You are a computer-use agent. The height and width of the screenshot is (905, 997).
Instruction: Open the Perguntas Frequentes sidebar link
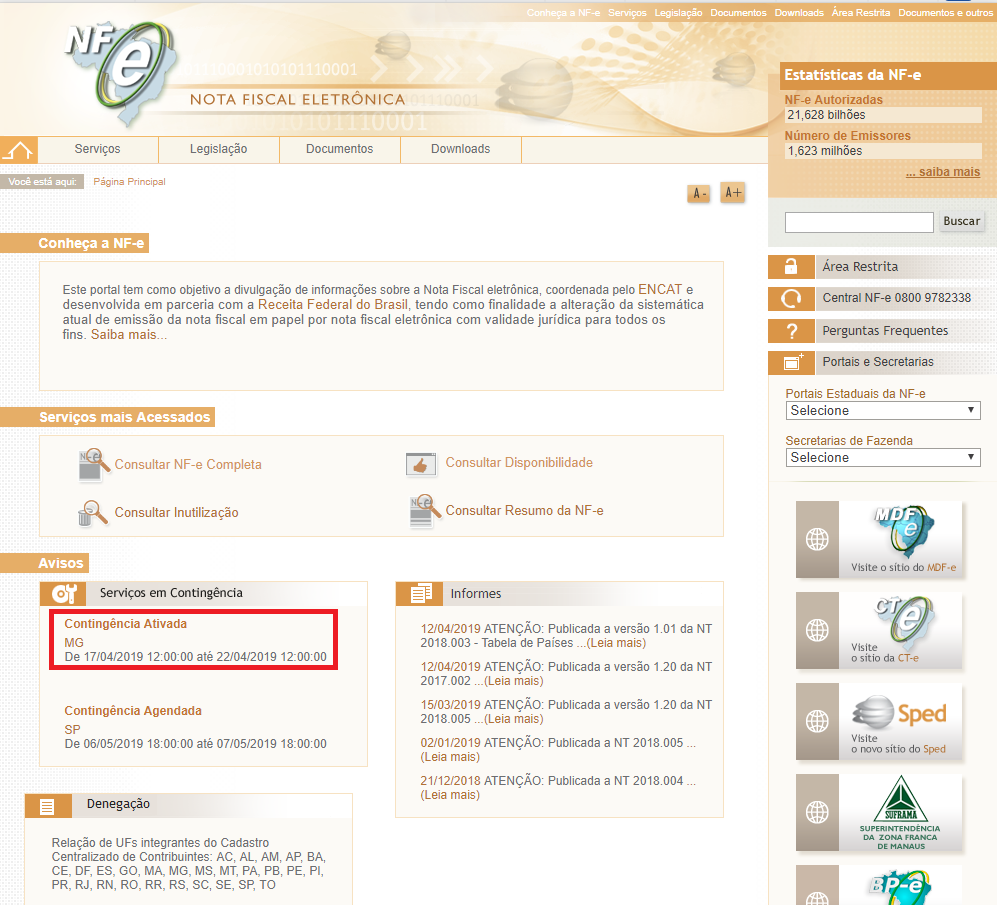(x=885, y=331)
